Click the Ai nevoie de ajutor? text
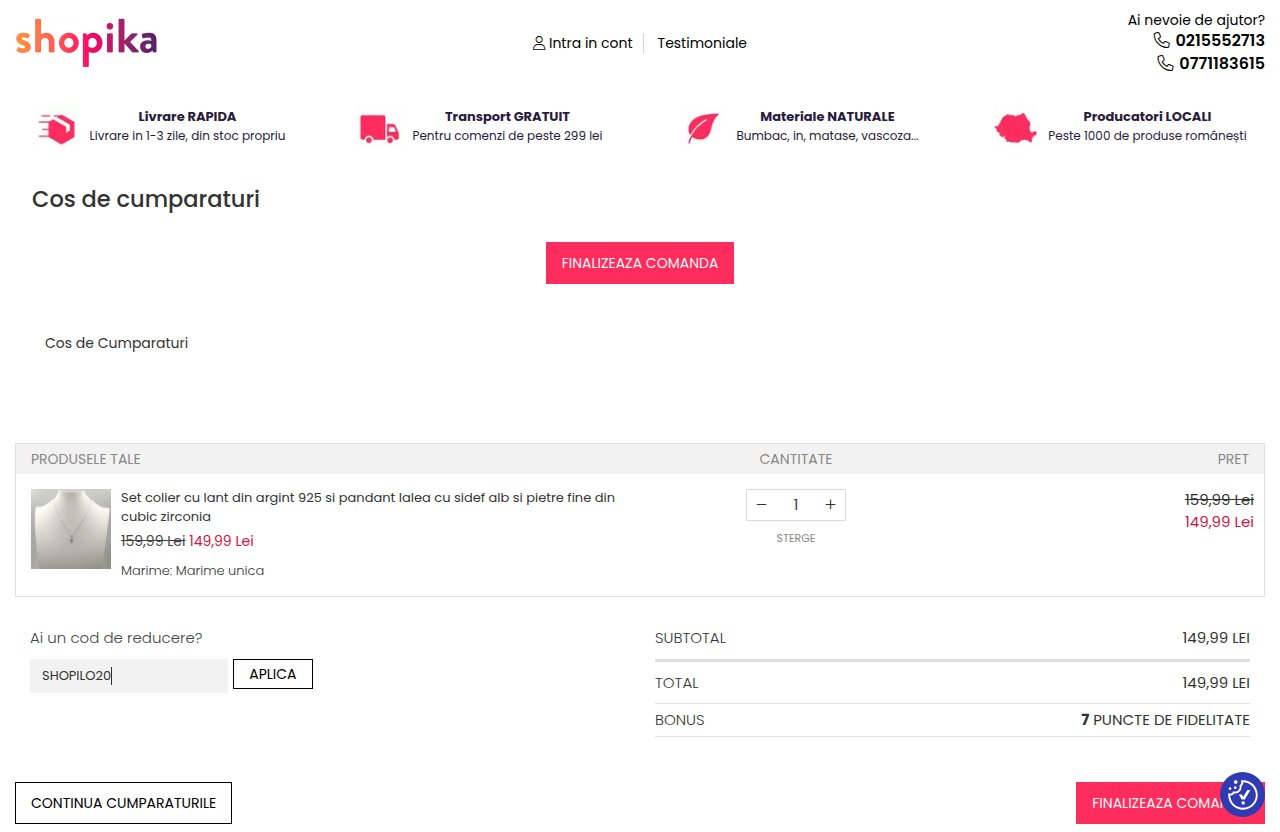The image size is (1280, 832). coord(1196,20)
